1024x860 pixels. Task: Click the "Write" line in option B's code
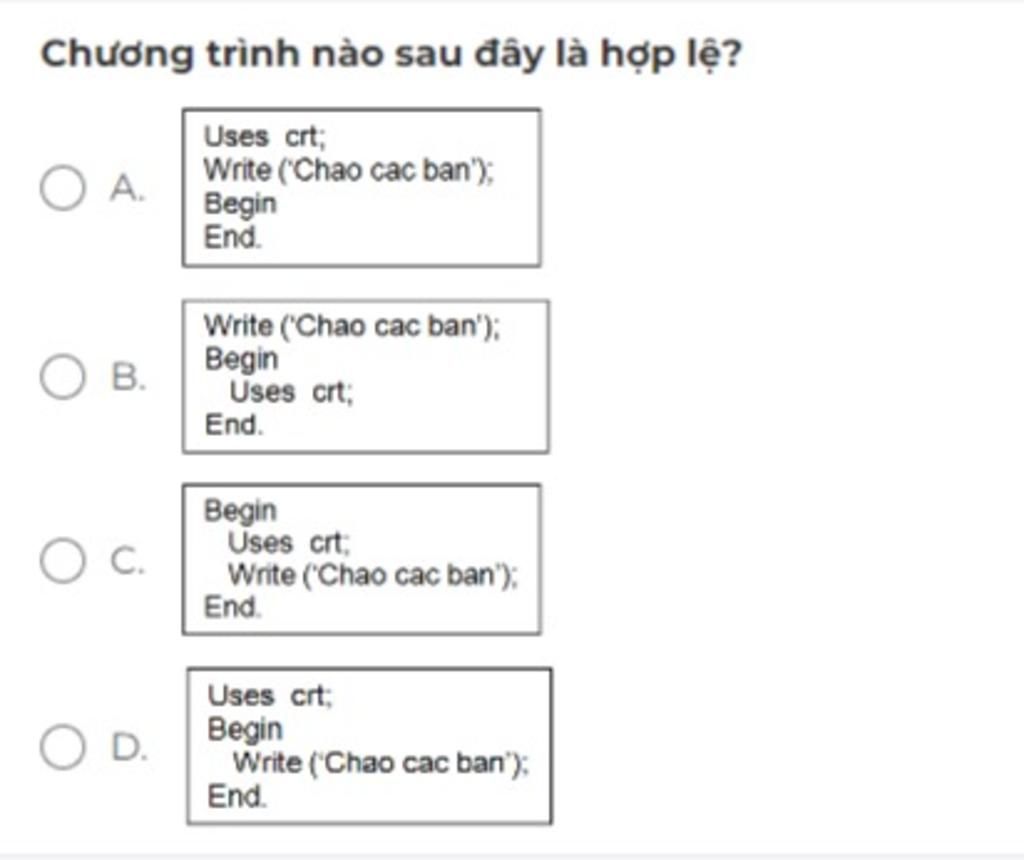tap(351, 326)
